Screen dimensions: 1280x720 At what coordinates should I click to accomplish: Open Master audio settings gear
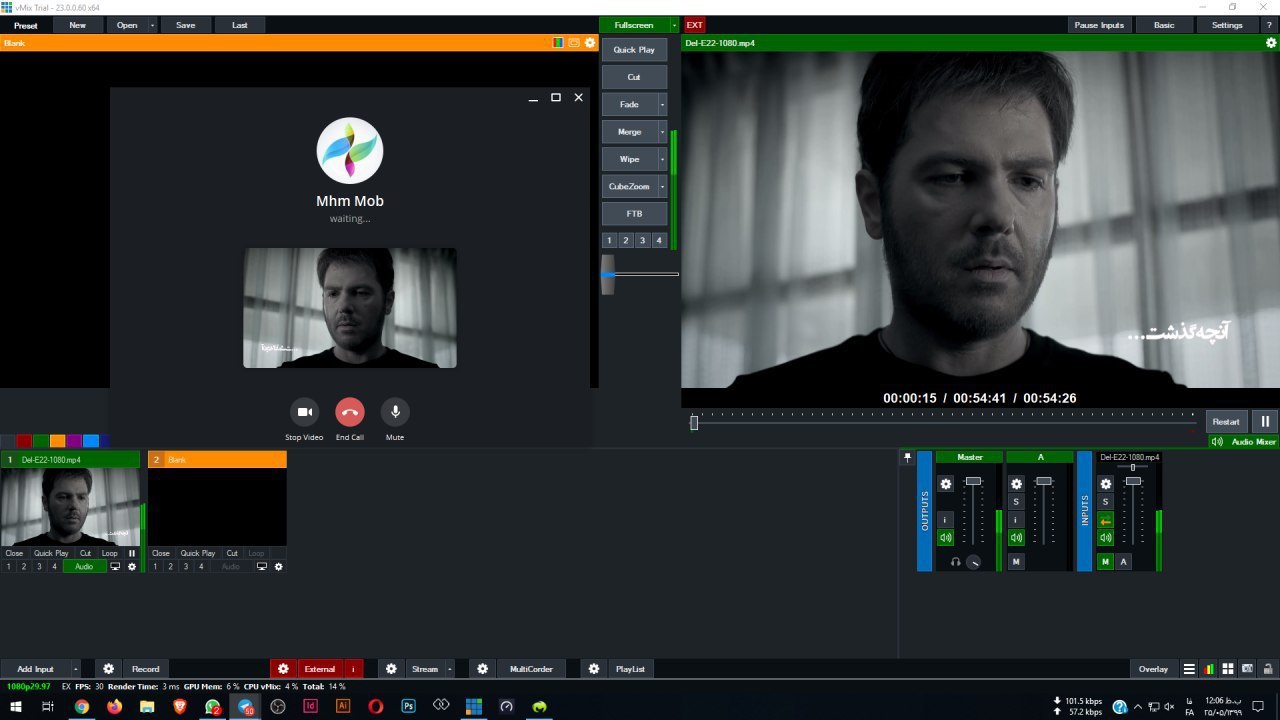click(946, 484)
